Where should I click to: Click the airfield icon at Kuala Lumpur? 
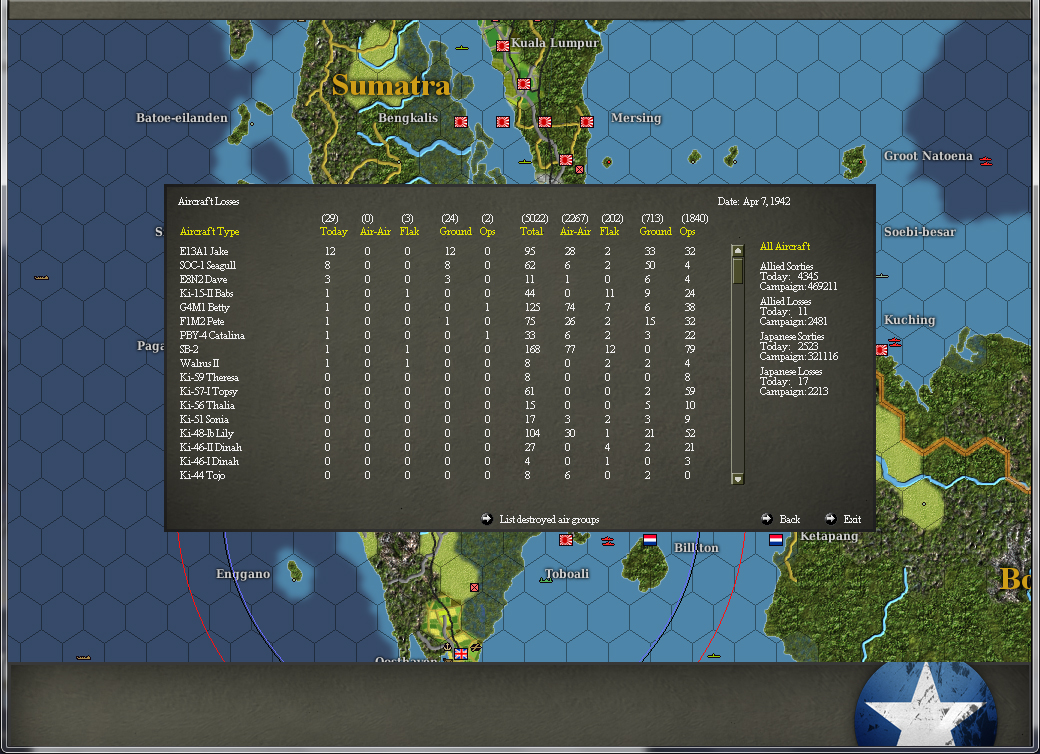click(x=501, y=45)
